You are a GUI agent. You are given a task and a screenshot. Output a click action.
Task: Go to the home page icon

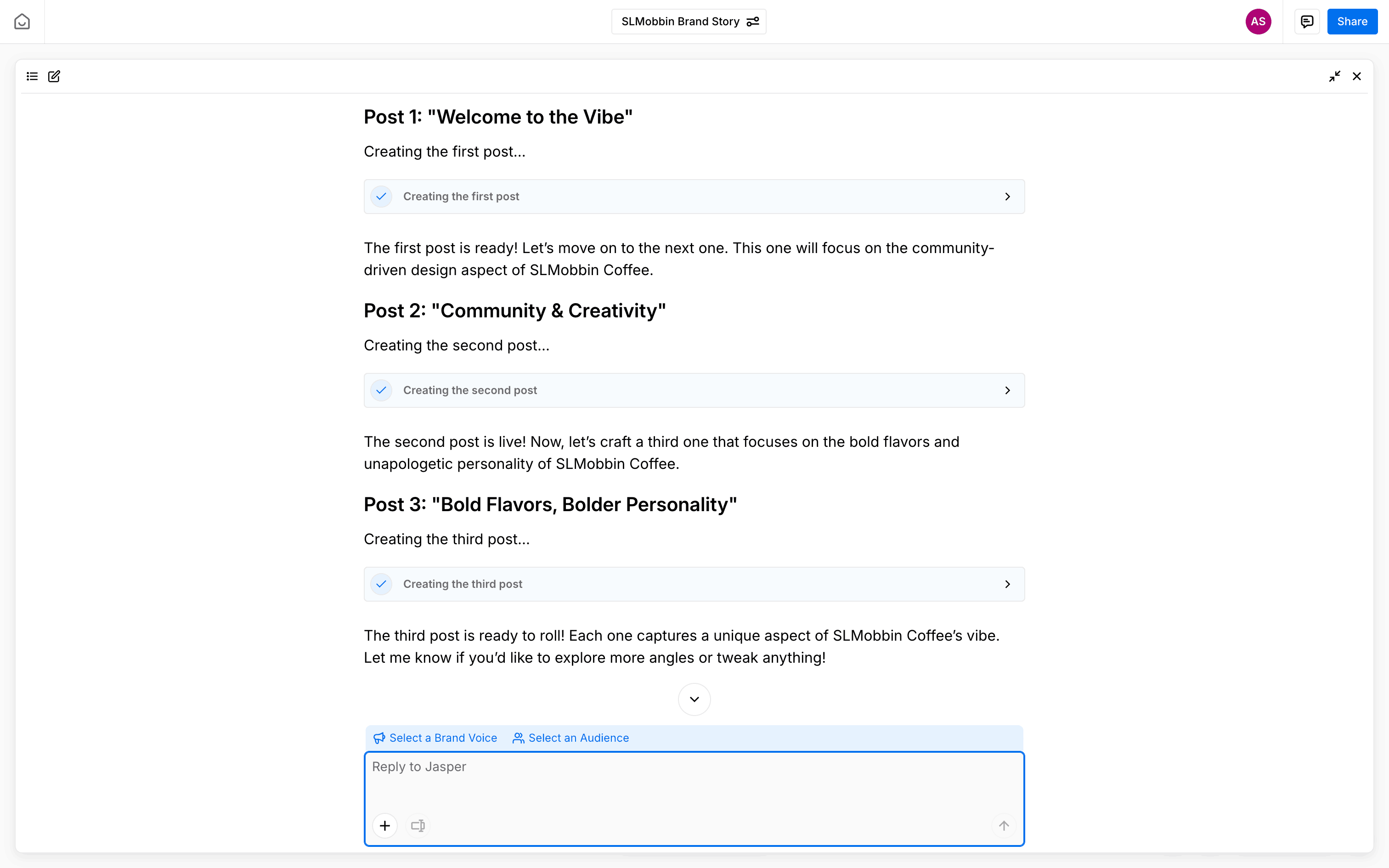point(22,22)
